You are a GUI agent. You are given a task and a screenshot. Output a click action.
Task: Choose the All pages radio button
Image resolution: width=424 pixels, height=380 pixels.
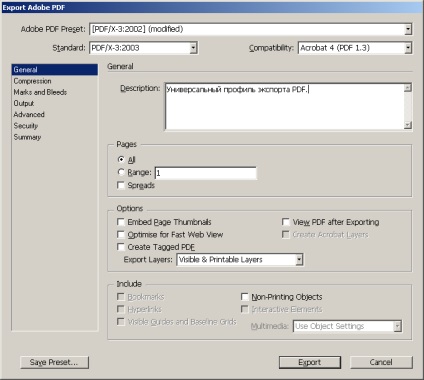coord(121,160)
